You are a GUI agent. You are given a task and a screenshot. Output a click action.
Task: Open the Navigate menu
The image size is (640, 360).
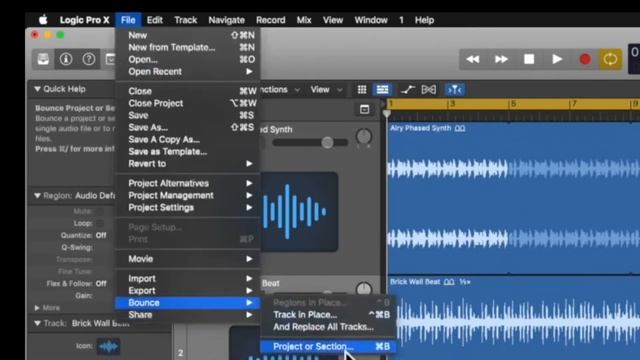(x=227, y=20)
